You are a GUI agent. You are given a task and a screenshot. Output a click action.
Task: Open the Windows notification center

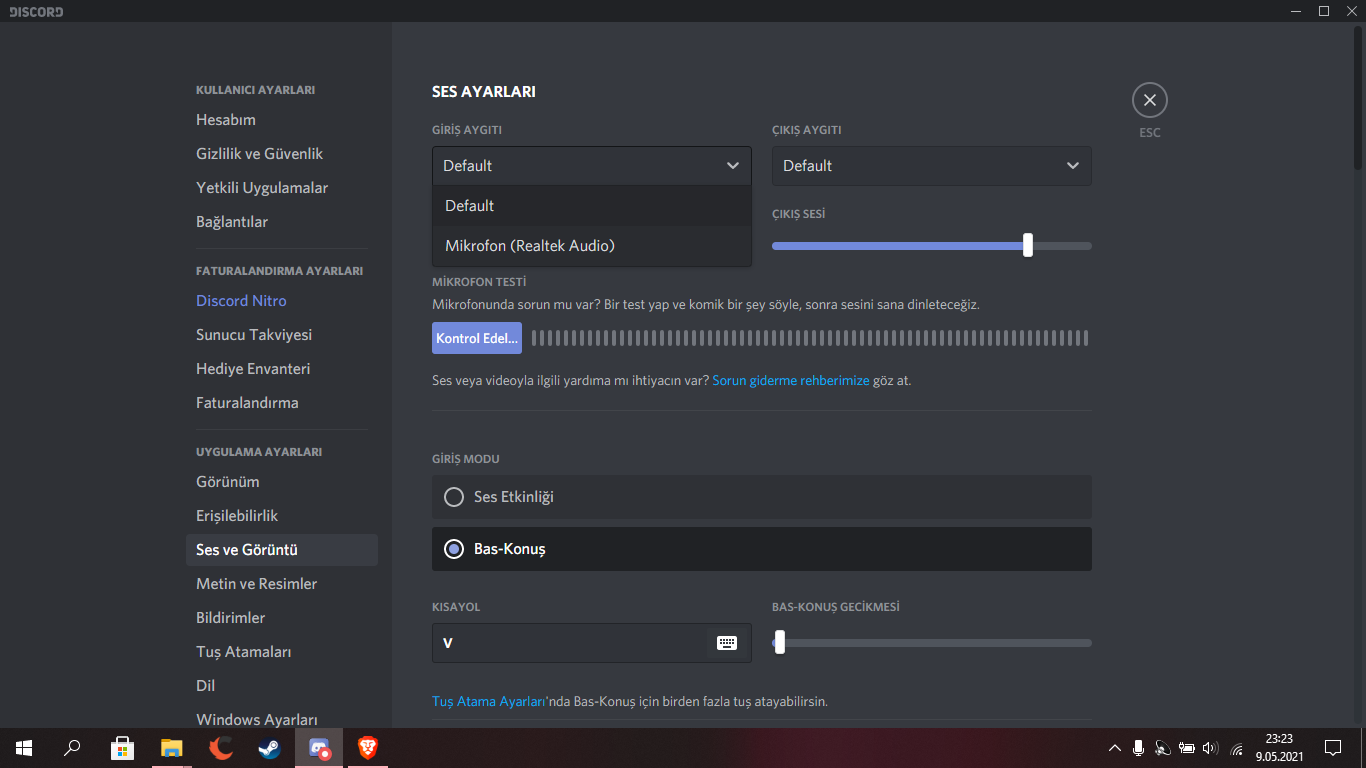1332,748
